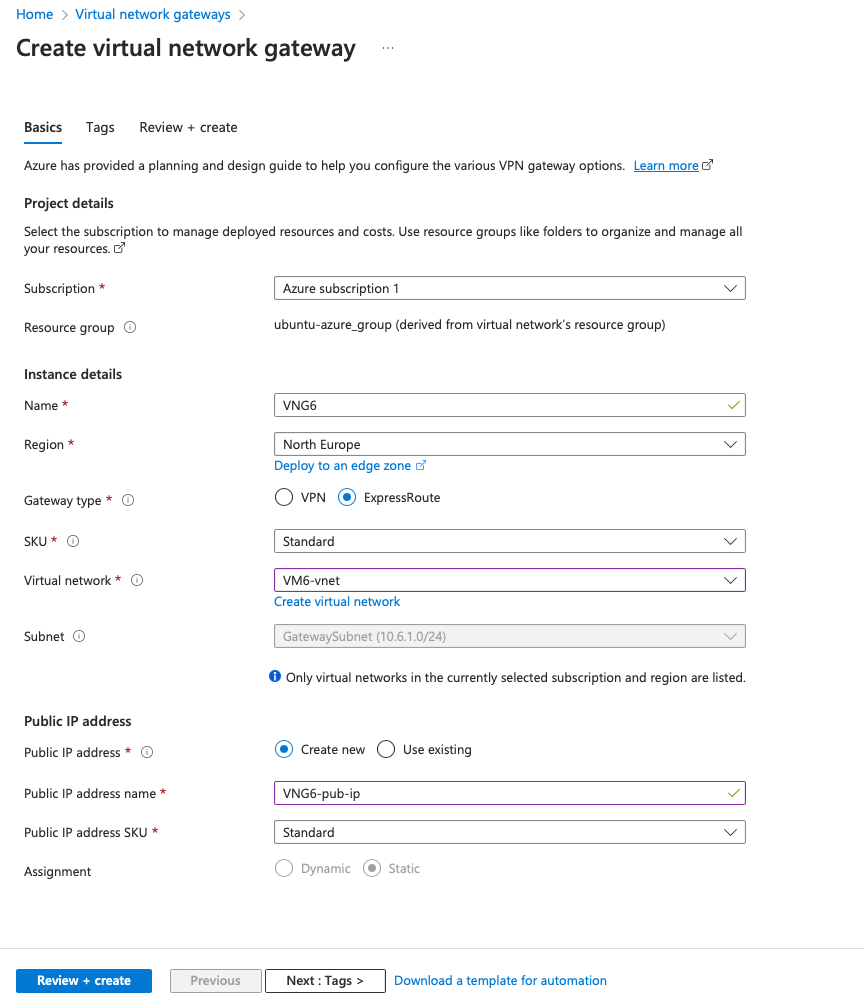864x1006 pixels.
Task: Click the Instance details heading
Action: coord(73,374)
